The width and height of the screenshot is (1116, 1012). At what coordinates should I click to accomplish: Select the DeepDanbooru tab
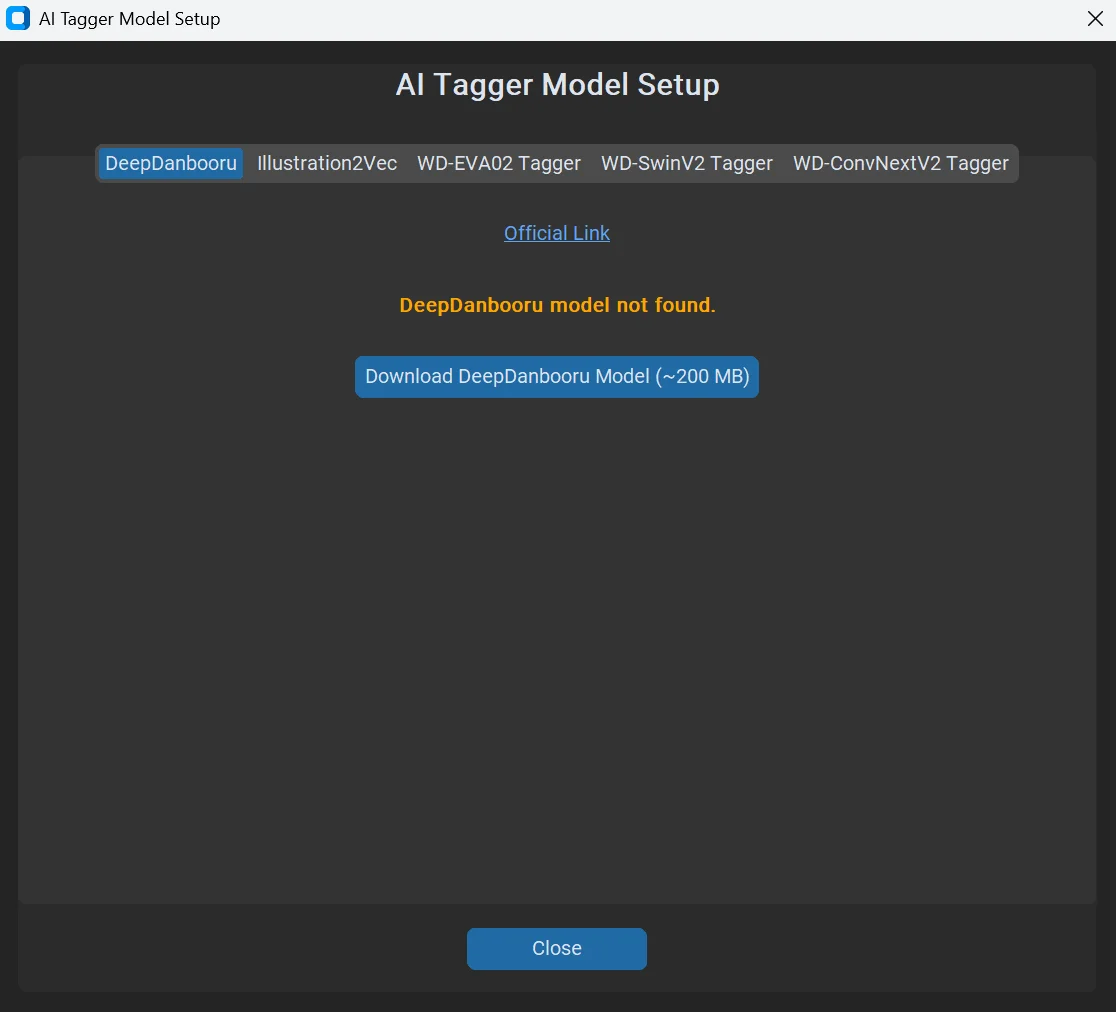(x=171, y=163)
